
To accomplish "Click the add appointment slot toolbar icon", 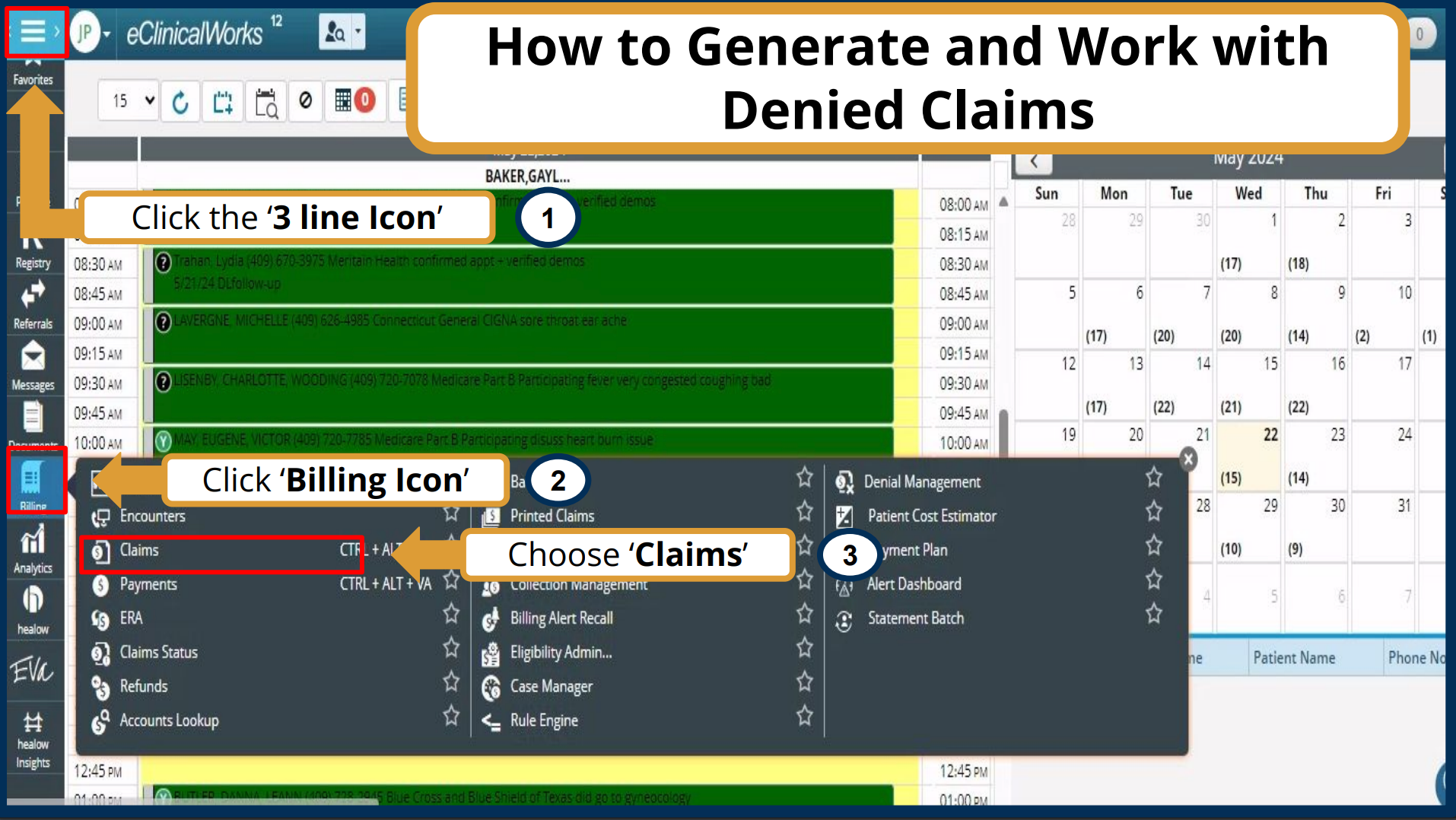I will [223, 101].
